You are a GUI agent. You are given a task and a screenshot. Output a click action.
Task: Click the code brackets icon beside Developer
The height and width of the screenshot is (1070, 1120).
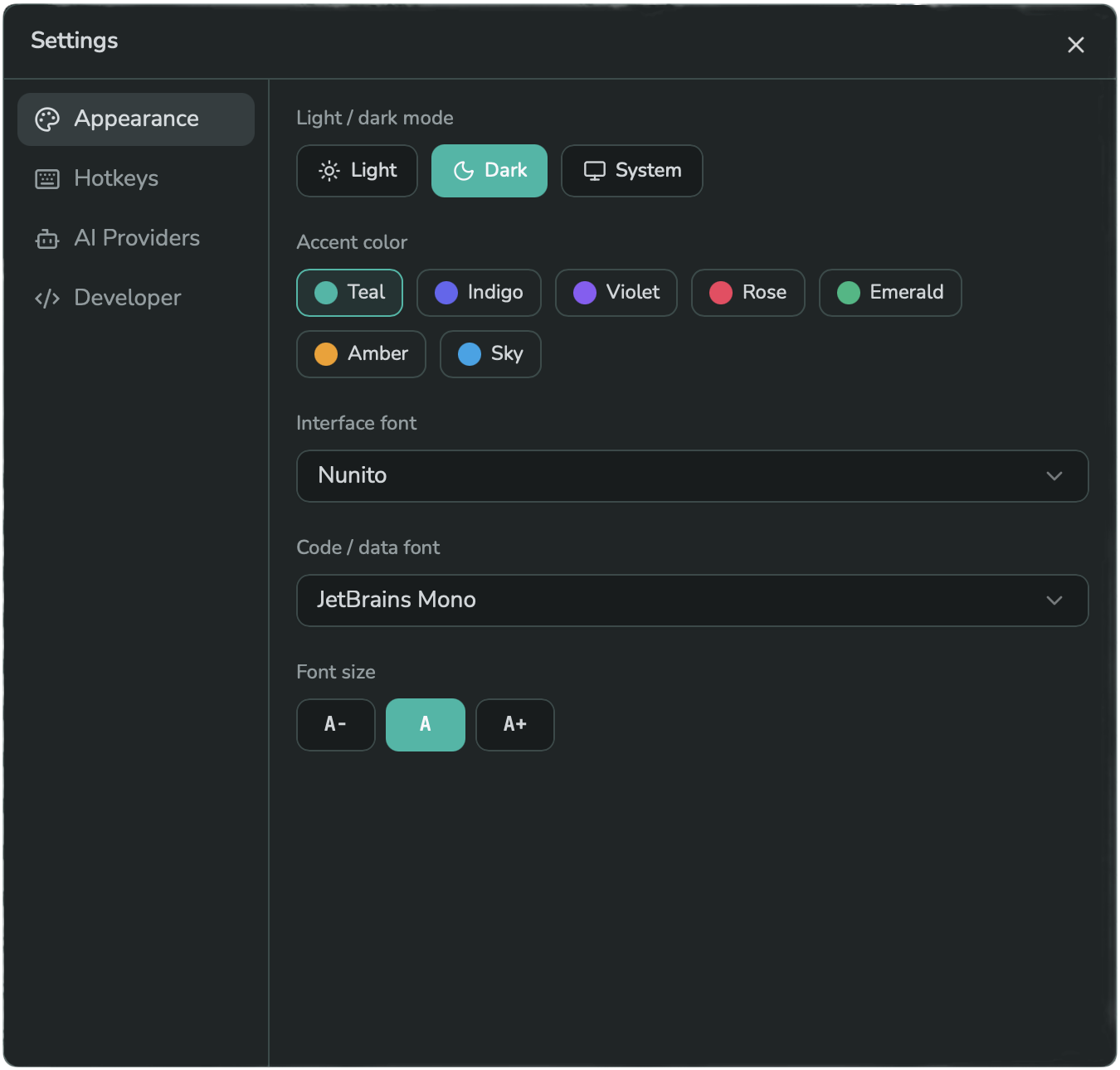coord(47,299)
